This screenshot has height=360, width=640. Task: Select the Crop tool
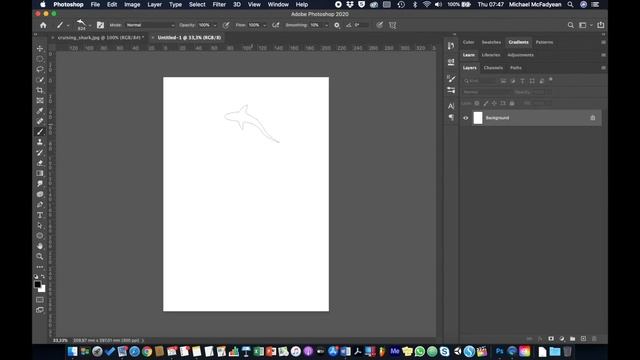coord(40,90)
